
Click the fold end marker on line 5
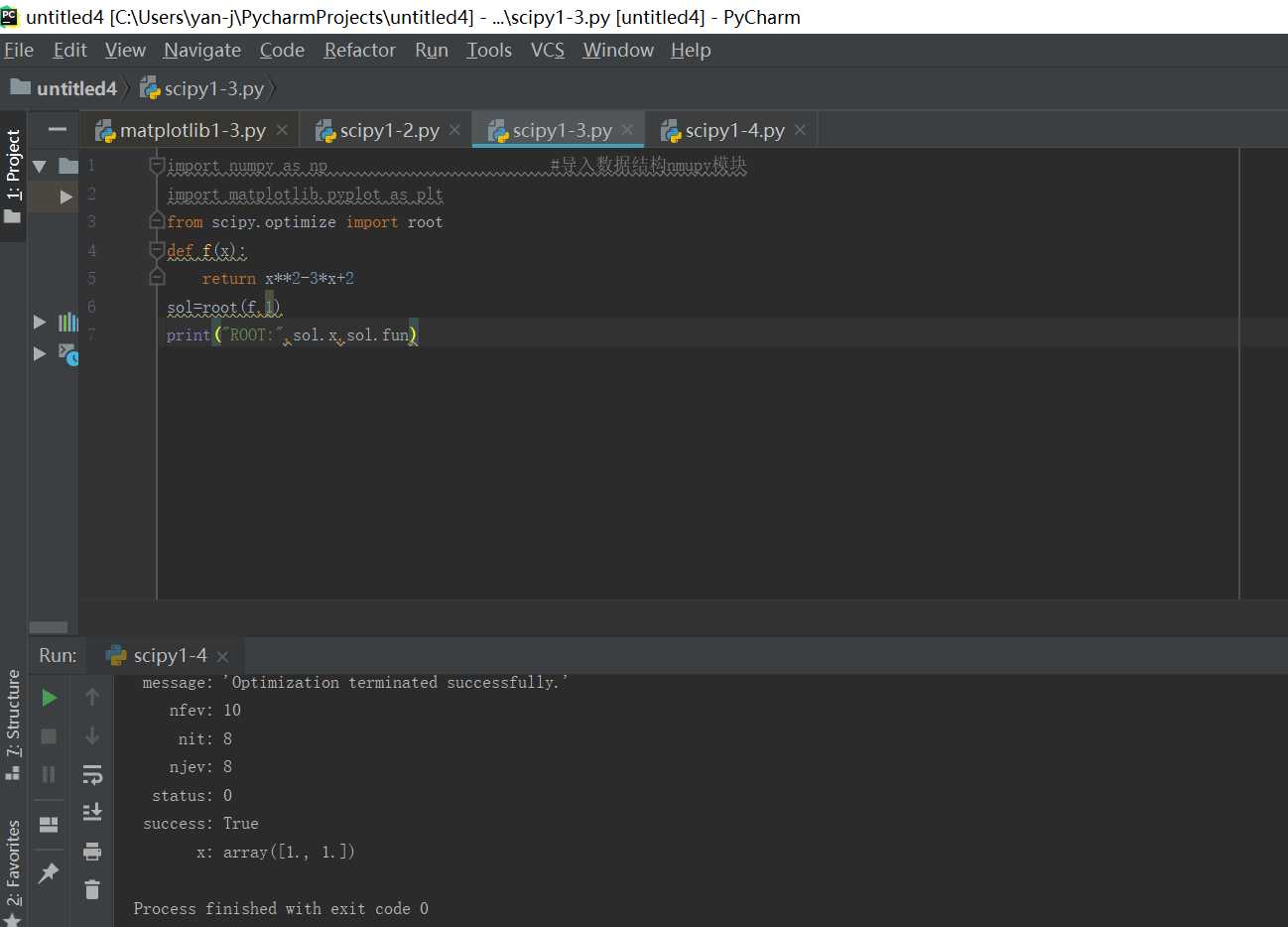pos(157,277)
